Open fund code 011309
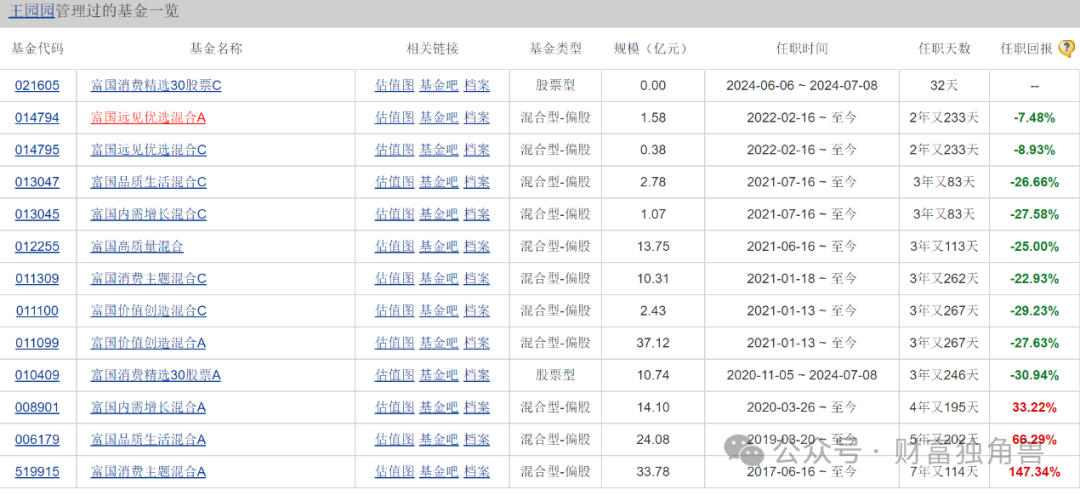The height and width of the screenshot is (495, 1080). [37, 279]
